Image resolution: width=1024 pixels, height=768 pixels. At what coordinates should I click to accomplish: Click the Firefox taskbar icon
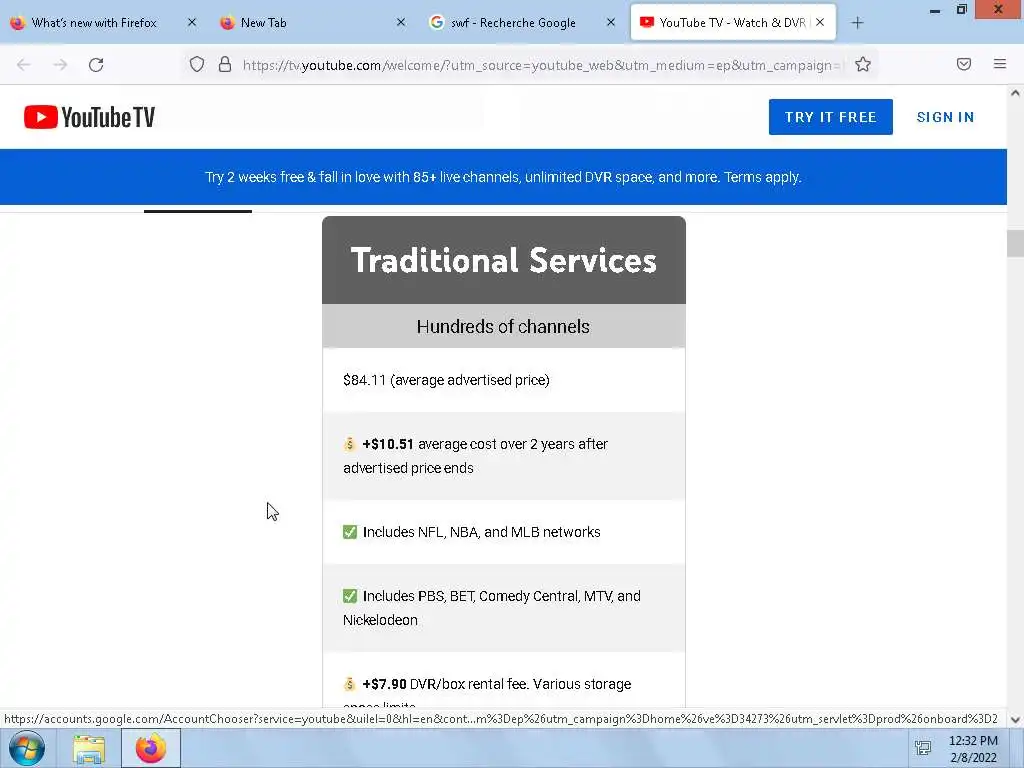pos(151,748)
